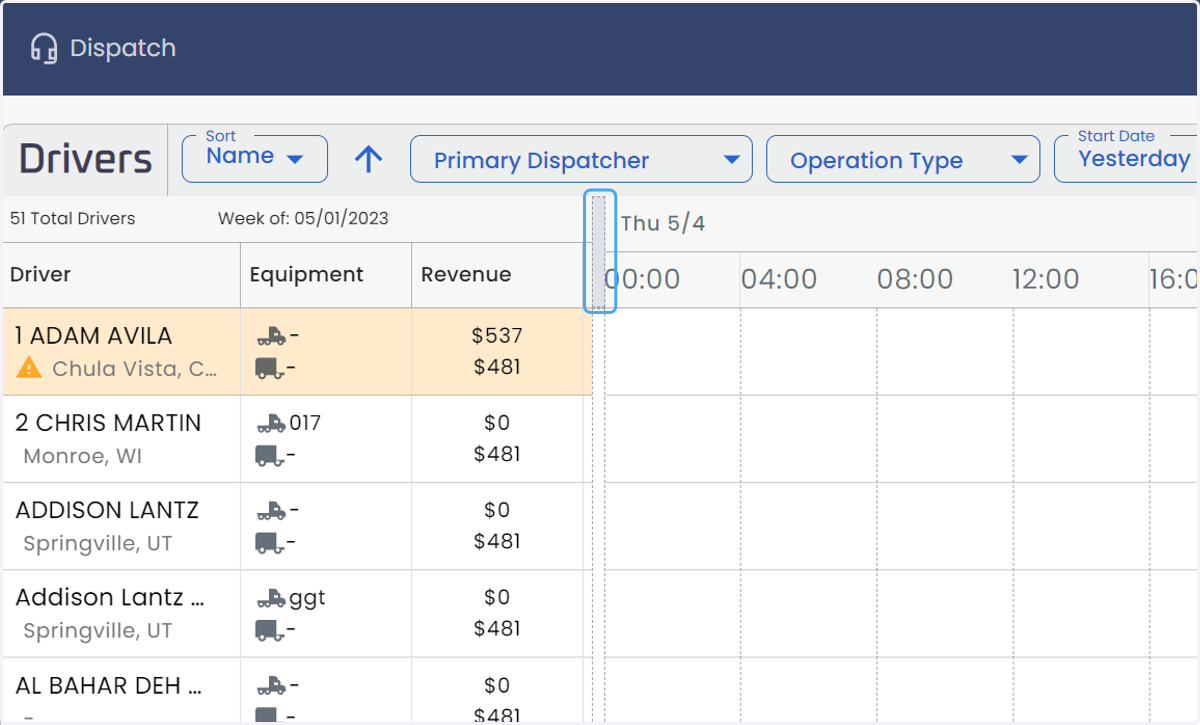Image resolution: width=1200 pixels, height=725 pixels.
Task: Click Week of: 05/01/2023 text
Action: (x=303, y=218)
